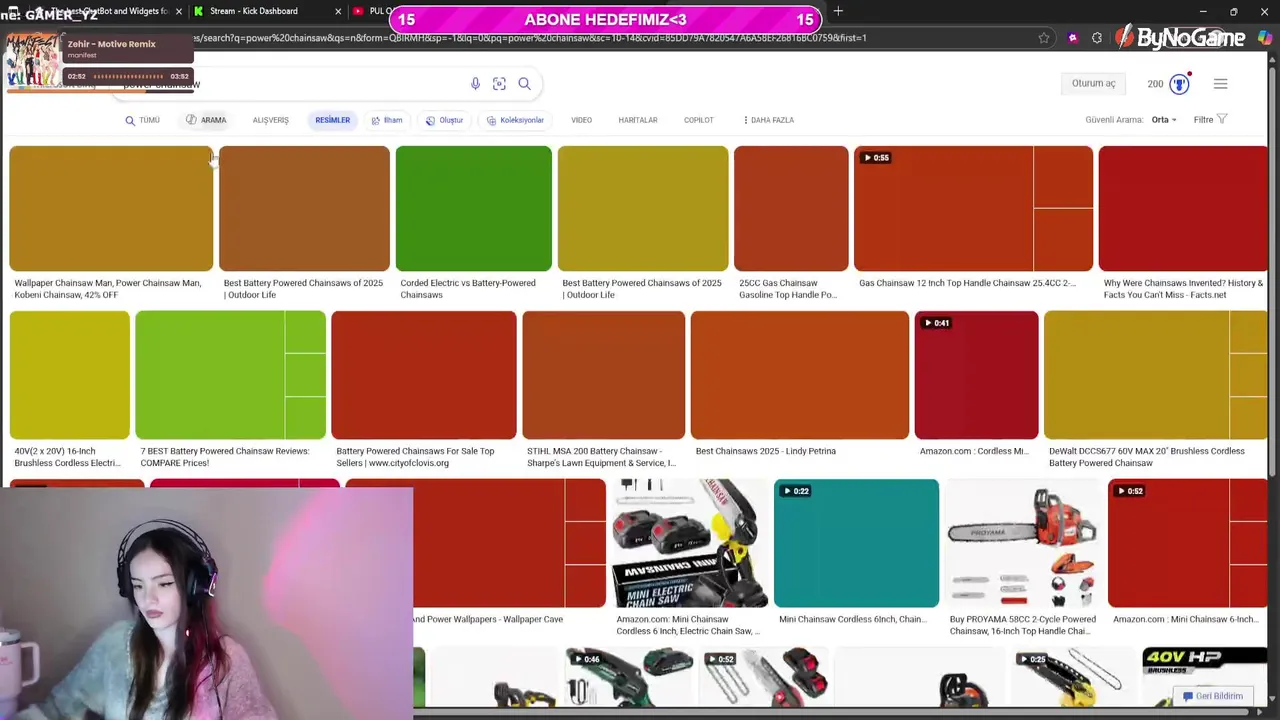Open the filter funnel icon
Image resolution: width=1280 pixels, height=720 pixels.
tap(1222, 119)
